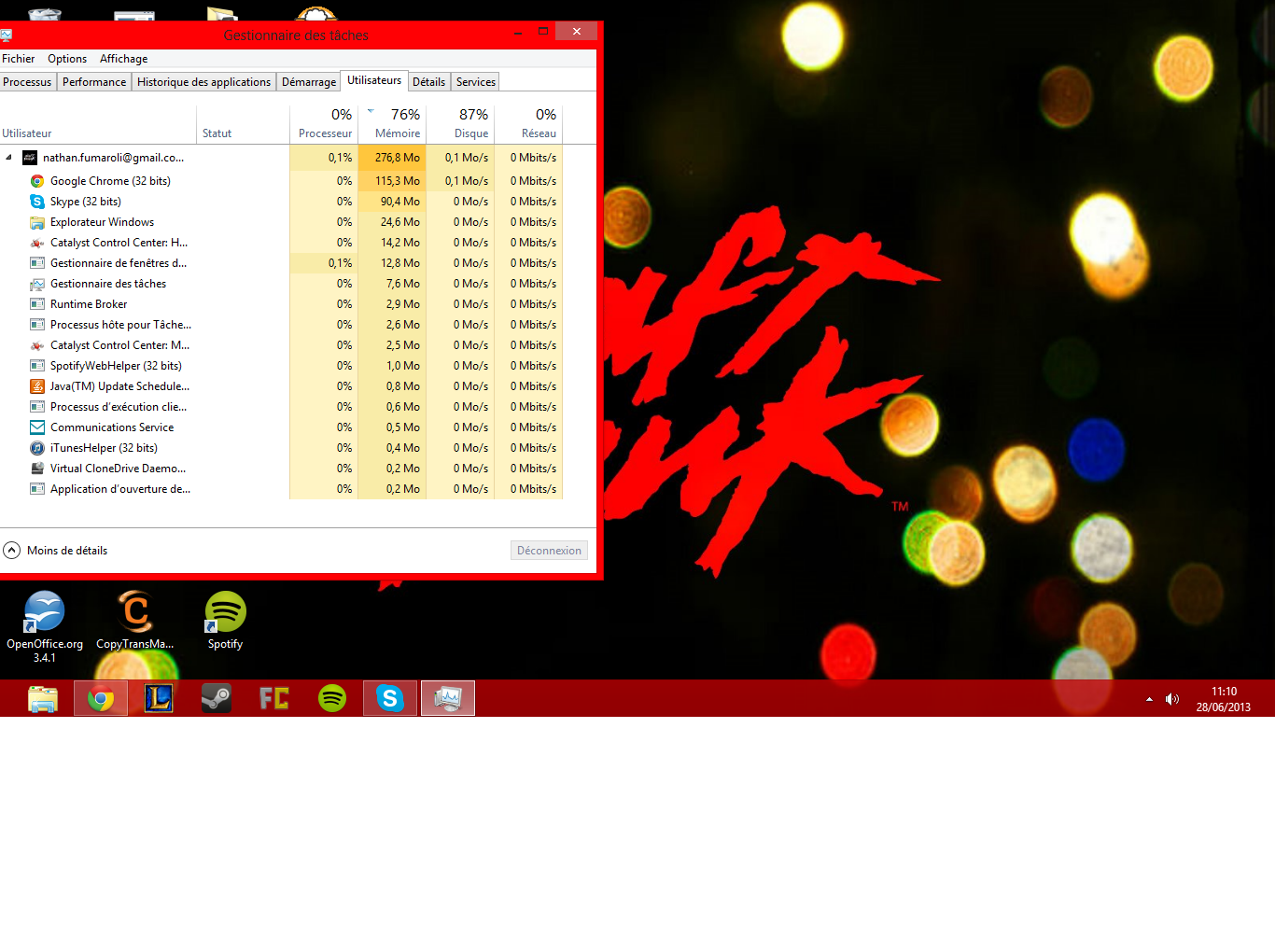This screenshot has height=952, width=1275.
Task: Switch to Skype in the taskbar
Action: click(390, 698)
